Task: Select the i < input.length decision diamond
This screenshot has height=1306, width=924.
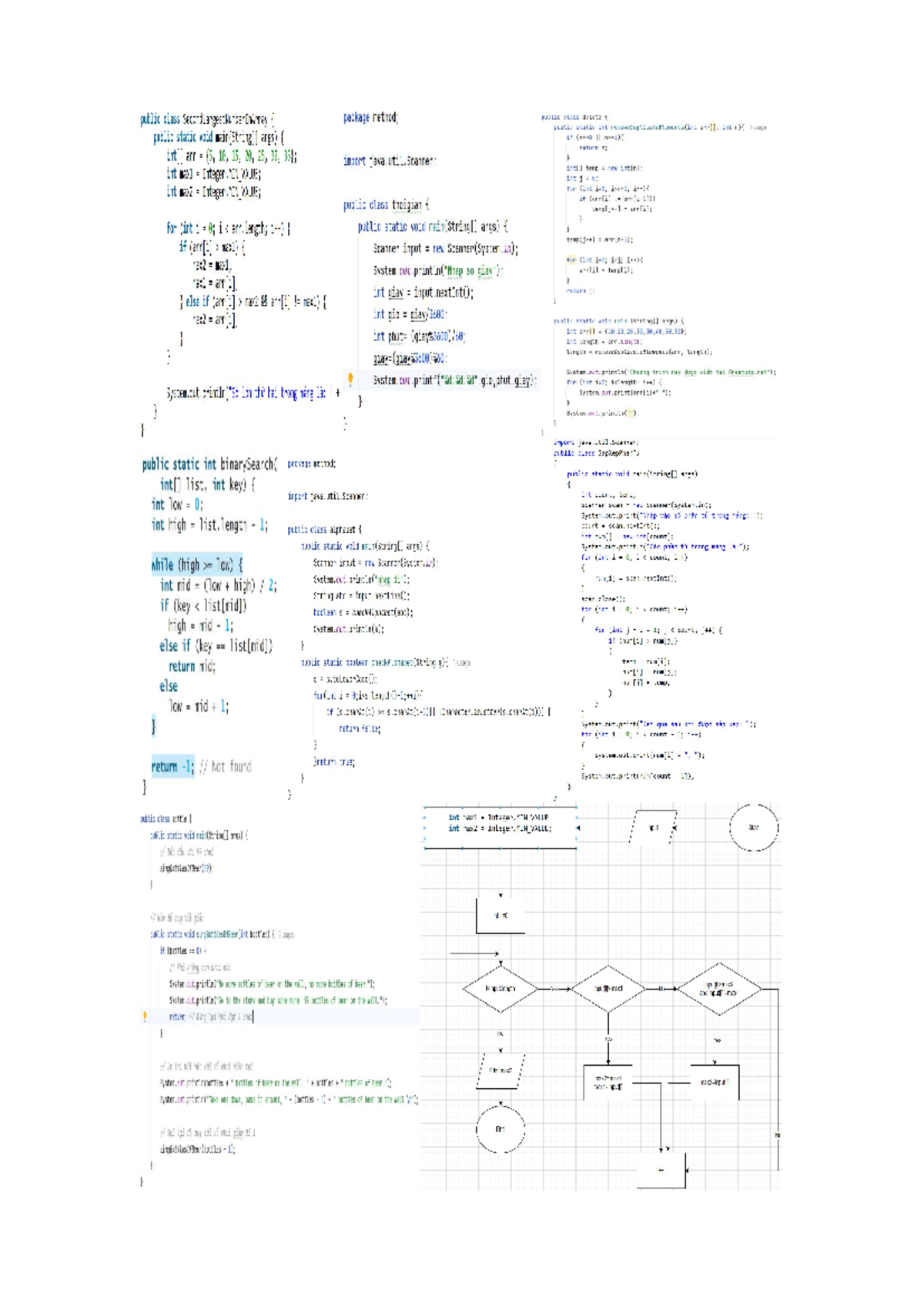Action: tap(500, 989)
